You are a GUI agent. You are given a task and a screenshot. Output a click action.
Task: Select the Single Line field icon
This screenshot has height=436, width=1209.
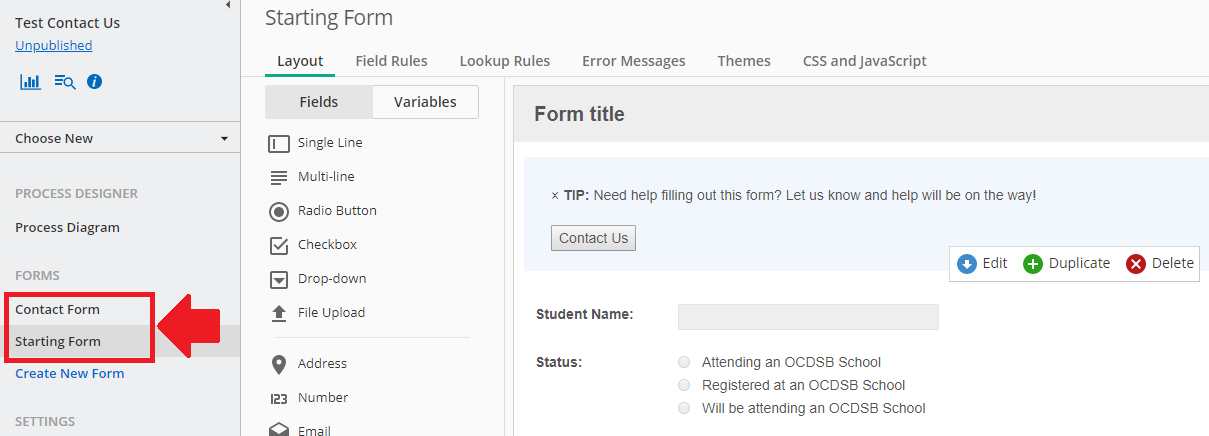point(279,143)
